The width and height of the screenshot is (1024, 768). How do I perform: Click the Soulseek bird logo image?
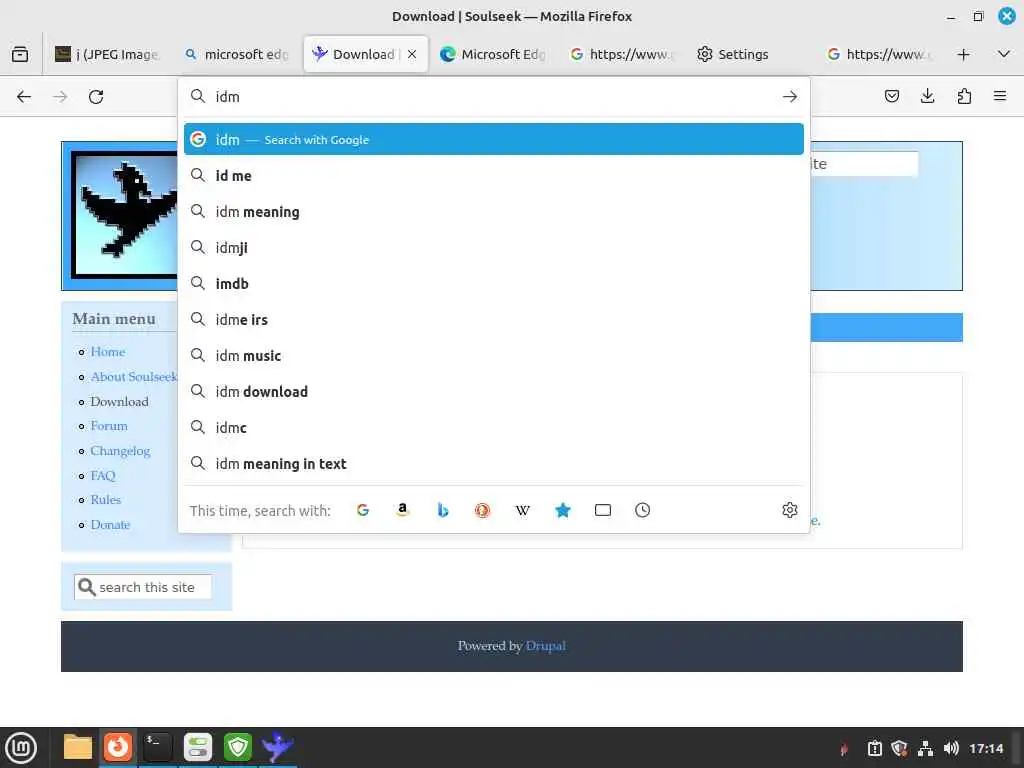pyautogui.click(x=124, y=216)
